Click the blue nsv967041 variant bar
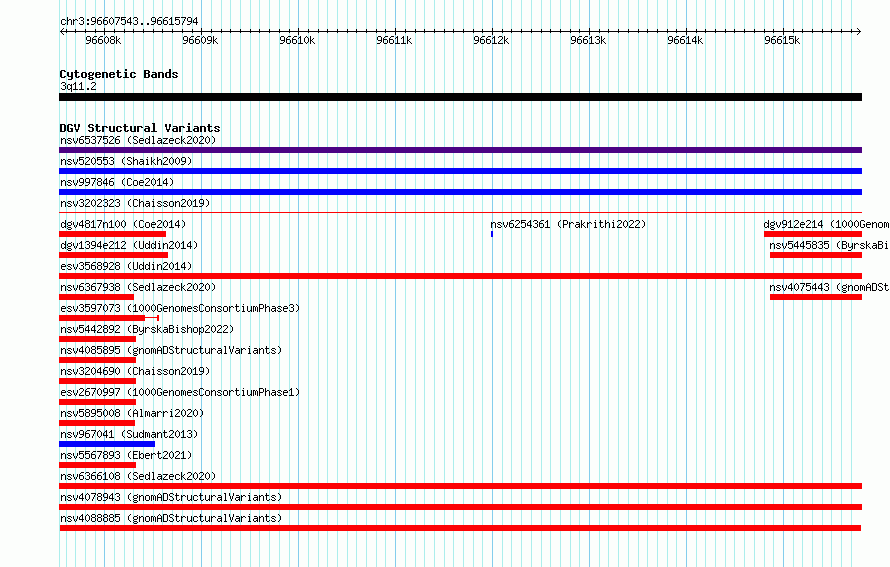The image size is (890, 567). (107, 444)
